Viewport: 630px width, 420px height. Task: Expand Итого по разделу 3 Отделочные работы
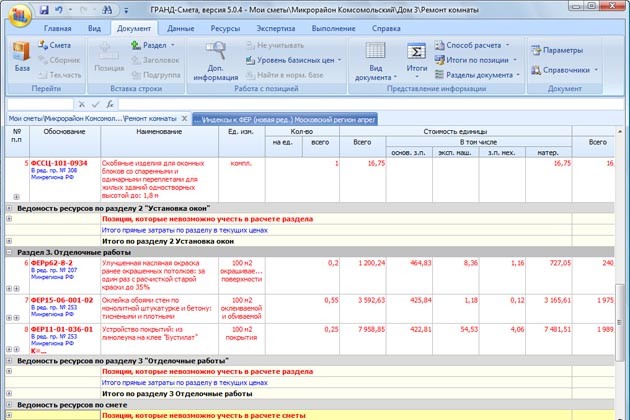point(9,393)
